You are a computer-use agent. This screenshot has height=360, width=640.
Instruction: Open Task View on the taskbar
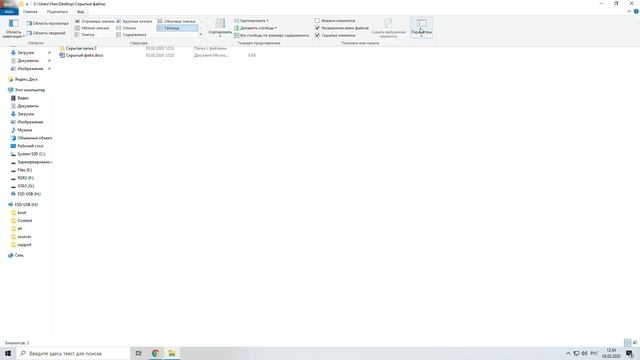[x=138, y=353]
